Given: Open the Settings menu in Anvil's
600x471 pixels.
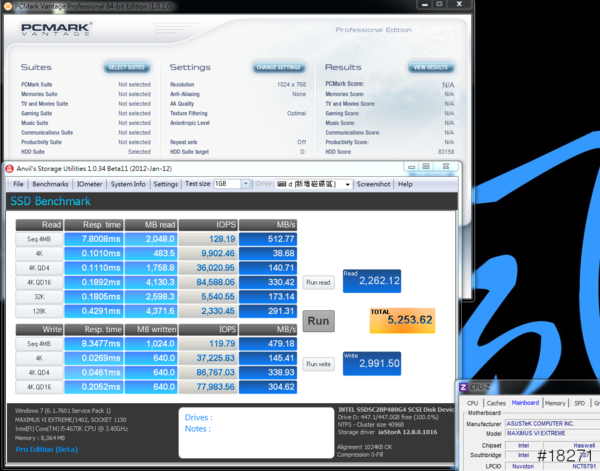Looking at the screenshot, I should click(165, 184).
